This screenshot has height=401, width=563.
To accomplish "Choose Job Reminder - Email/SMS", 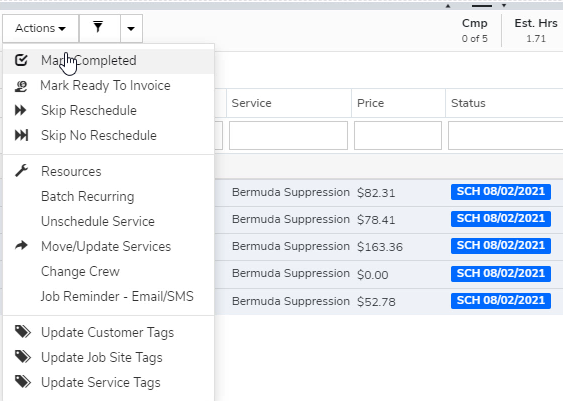I will (x=117, y=296).
